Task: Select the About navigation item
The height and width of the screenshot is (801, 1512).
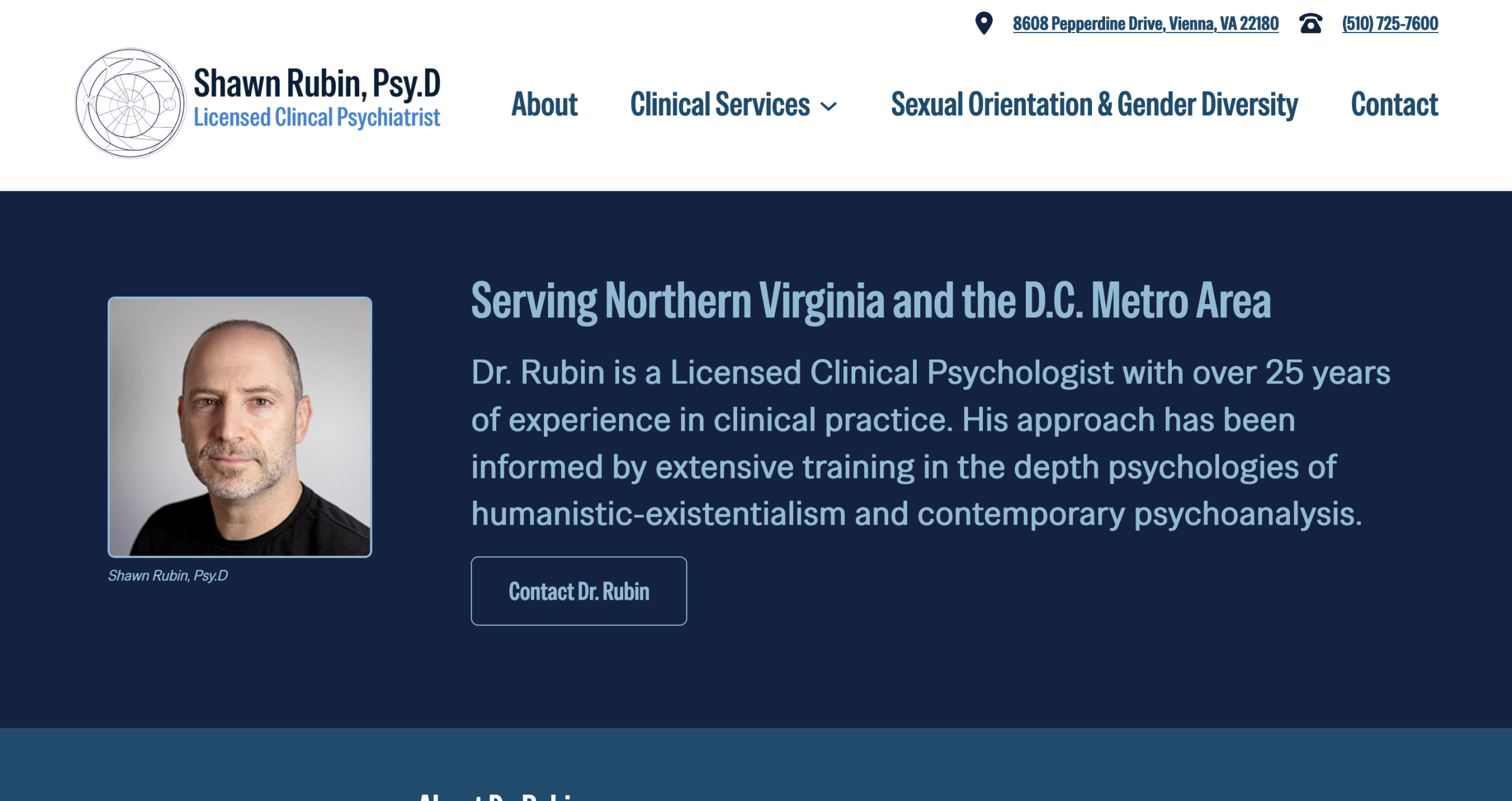Action: pyautogui.click(x=545, y=105)
